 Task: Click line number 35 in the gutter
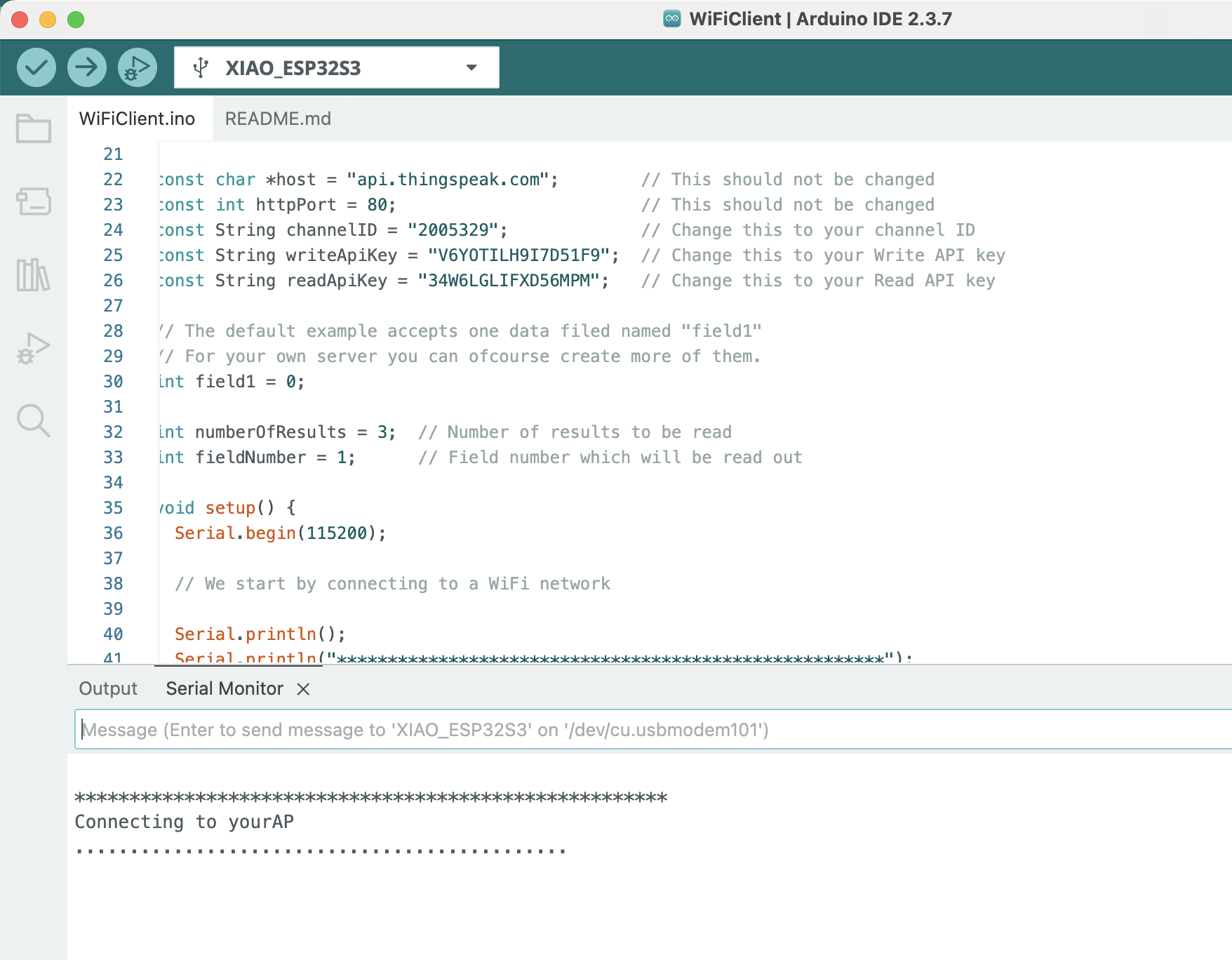[x=113, y=508]
